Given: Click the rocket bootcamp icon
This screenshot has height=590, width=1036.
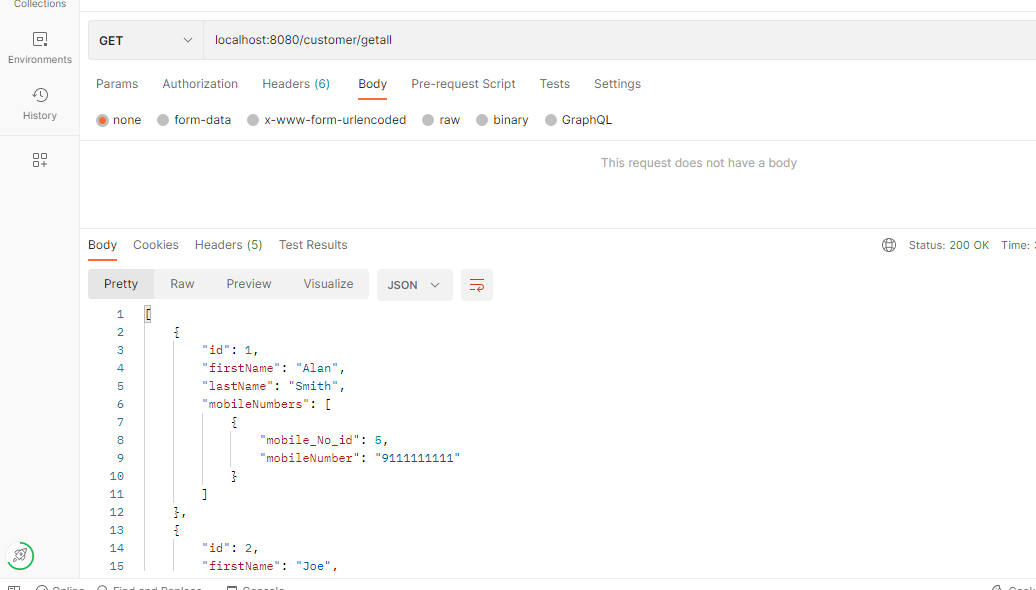Looking at the screenshot, I should [20, 556].
